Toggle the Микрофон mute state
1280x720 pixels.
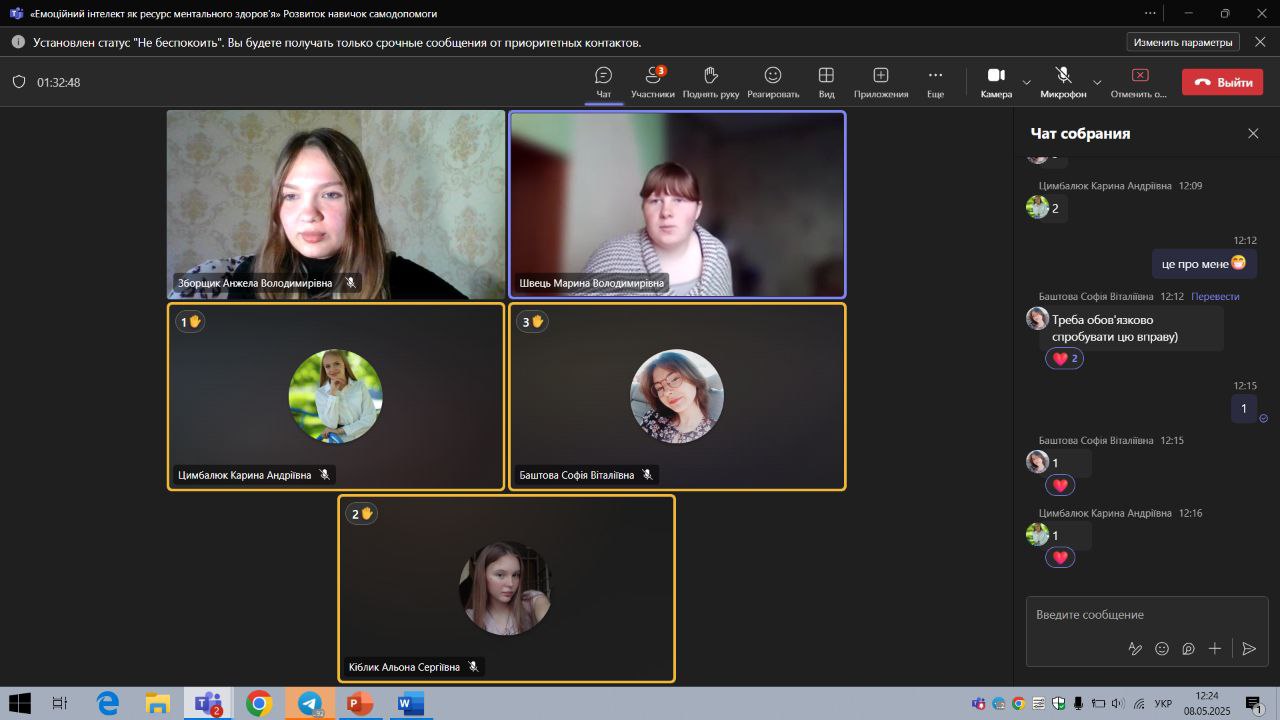tap(1063, 81)
